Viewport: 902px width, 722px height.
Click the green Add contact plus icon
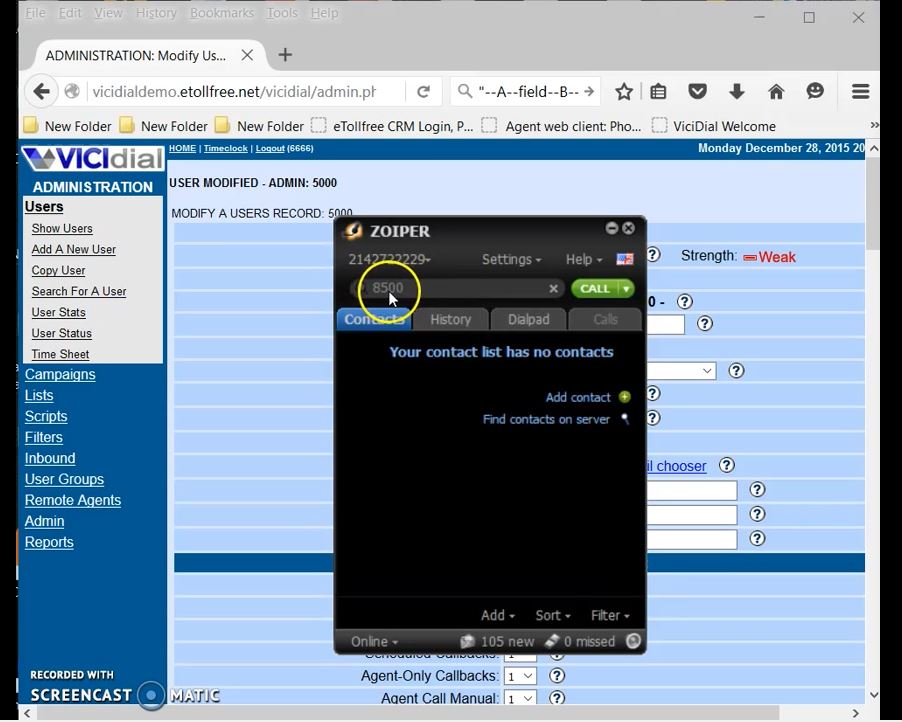click(625, 397)
